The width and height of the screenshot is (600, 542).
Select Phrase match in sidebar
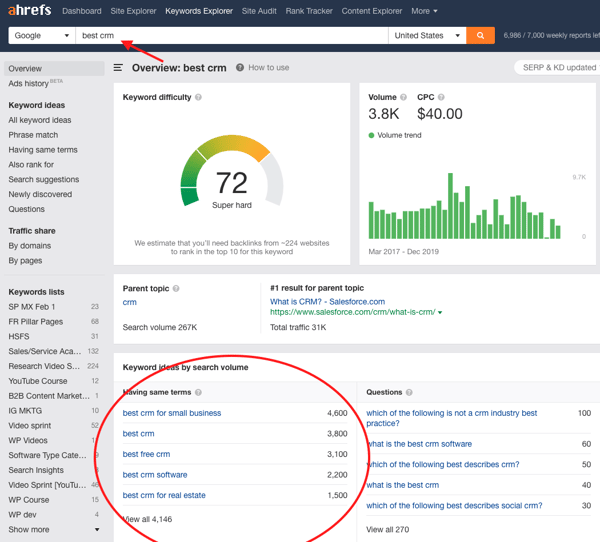tap(33, 135)
